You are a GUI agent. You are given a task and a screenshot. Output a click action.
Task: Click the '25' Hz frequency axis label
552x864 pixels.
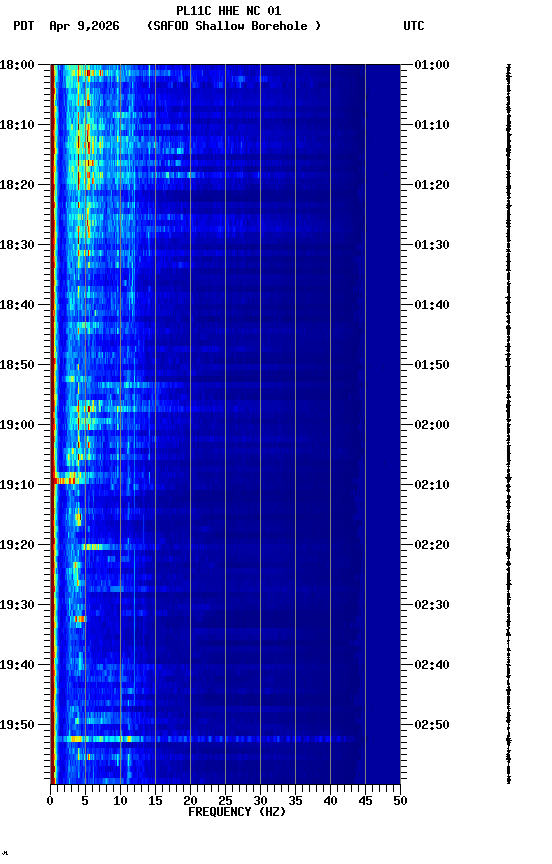(x=225, y=801)
